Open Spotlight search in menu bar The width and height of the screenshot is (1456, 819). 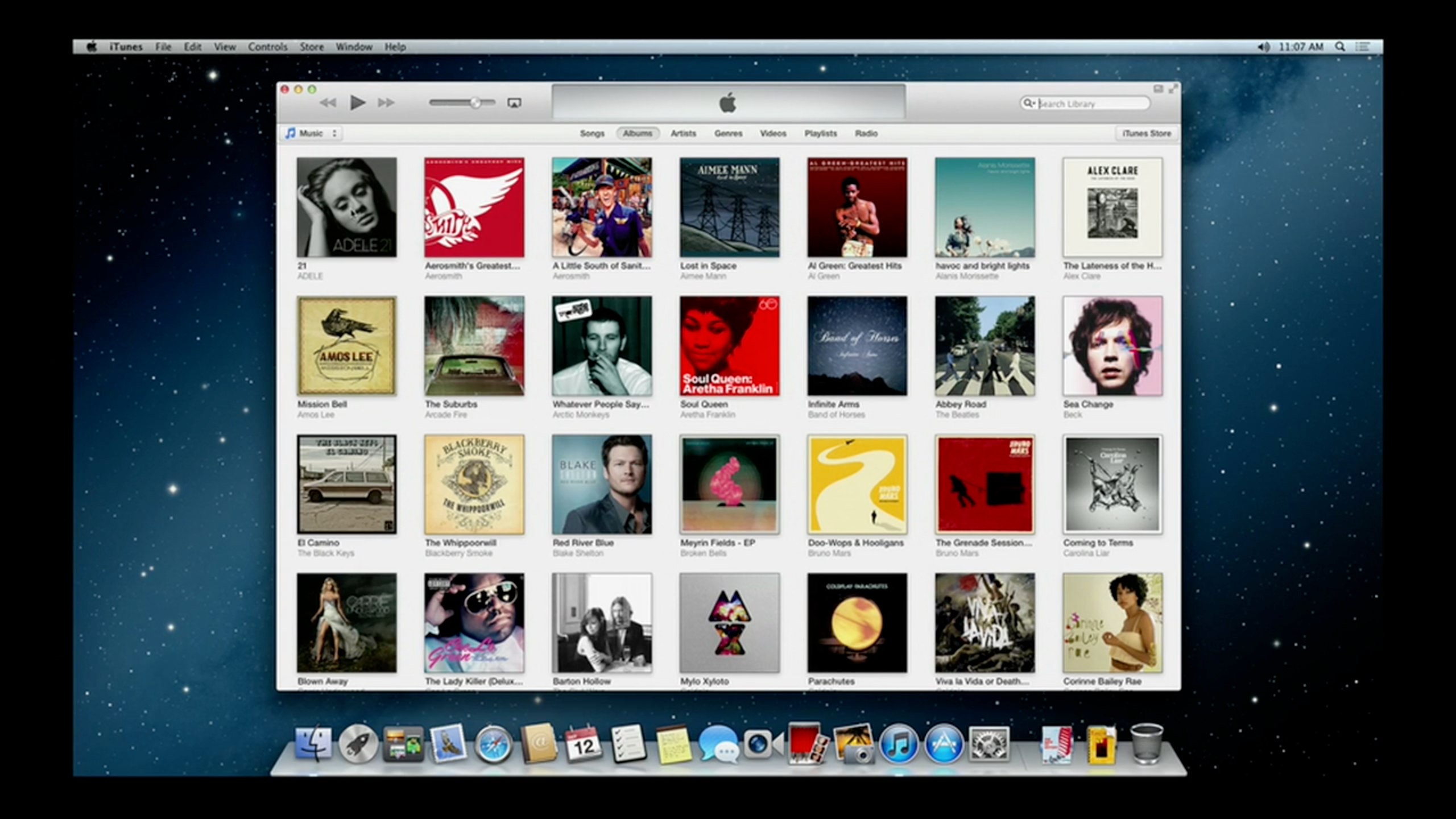(x=1340, y=47)
